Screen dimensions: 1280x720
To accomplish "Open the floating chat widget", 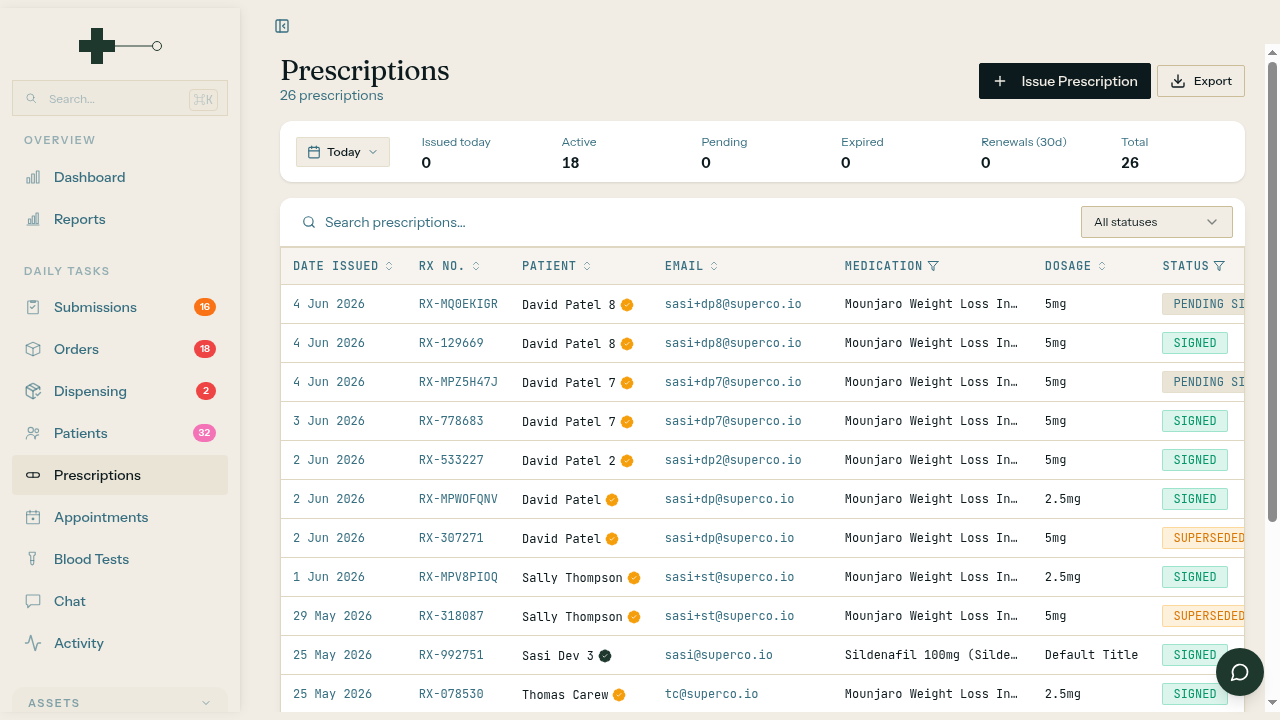I will [x=1240, y=672].
